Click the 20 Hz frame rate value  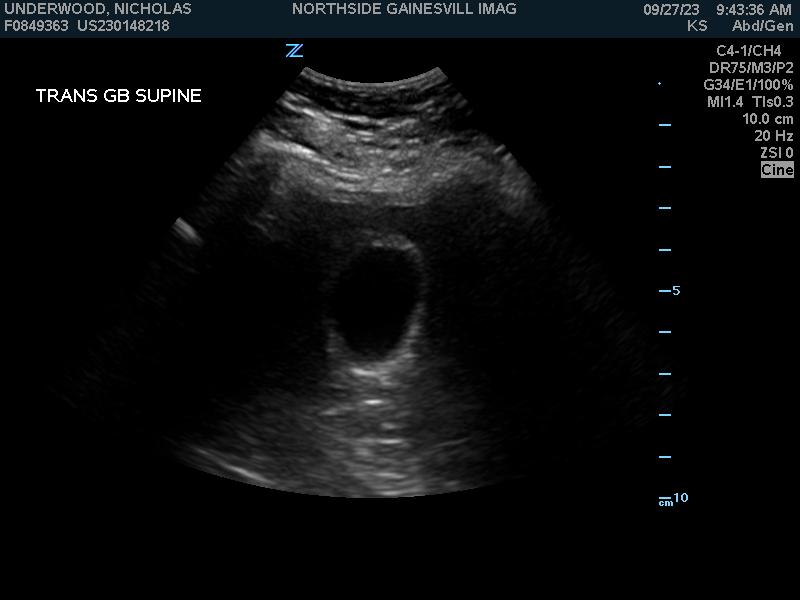coord(774,136)
